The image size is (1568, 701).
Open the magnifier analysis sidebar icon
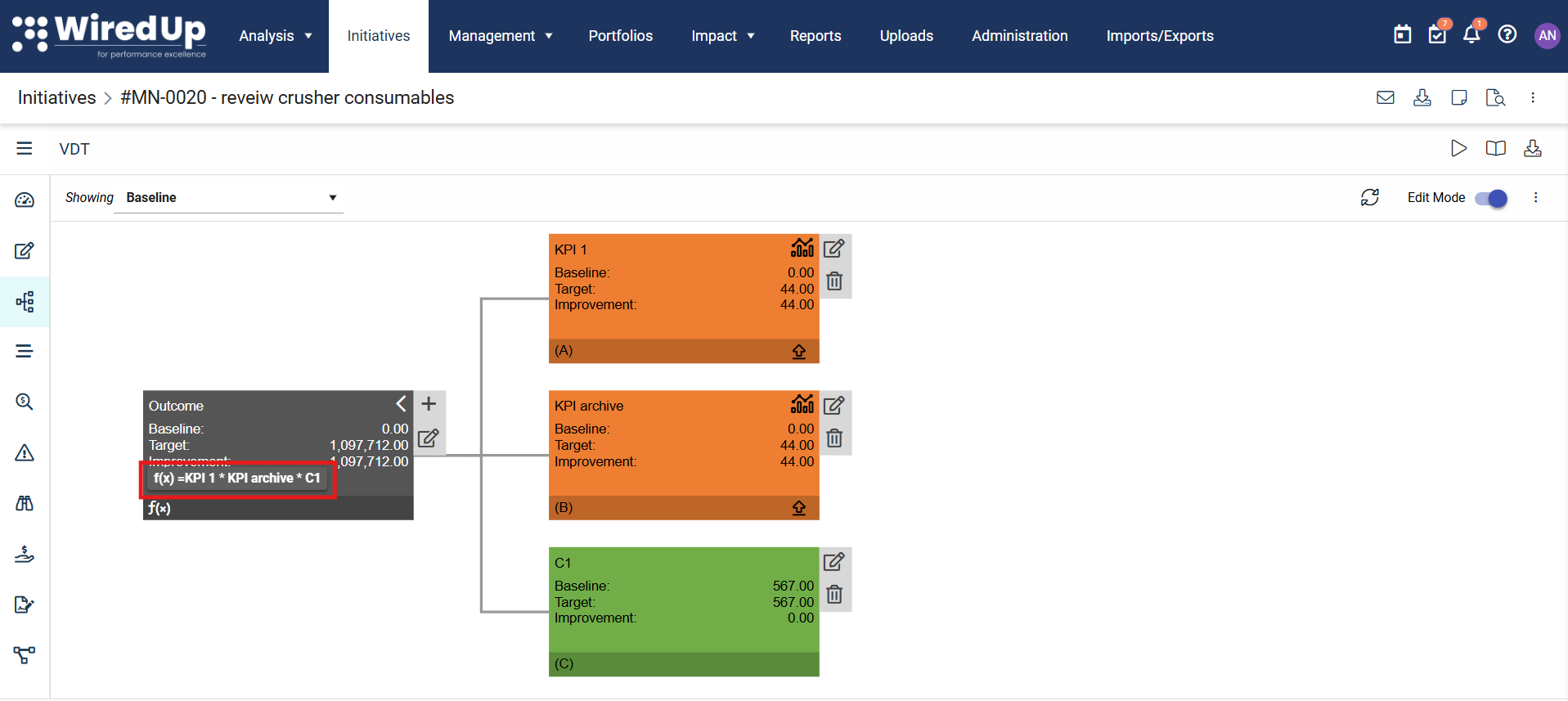pos(25,402)
